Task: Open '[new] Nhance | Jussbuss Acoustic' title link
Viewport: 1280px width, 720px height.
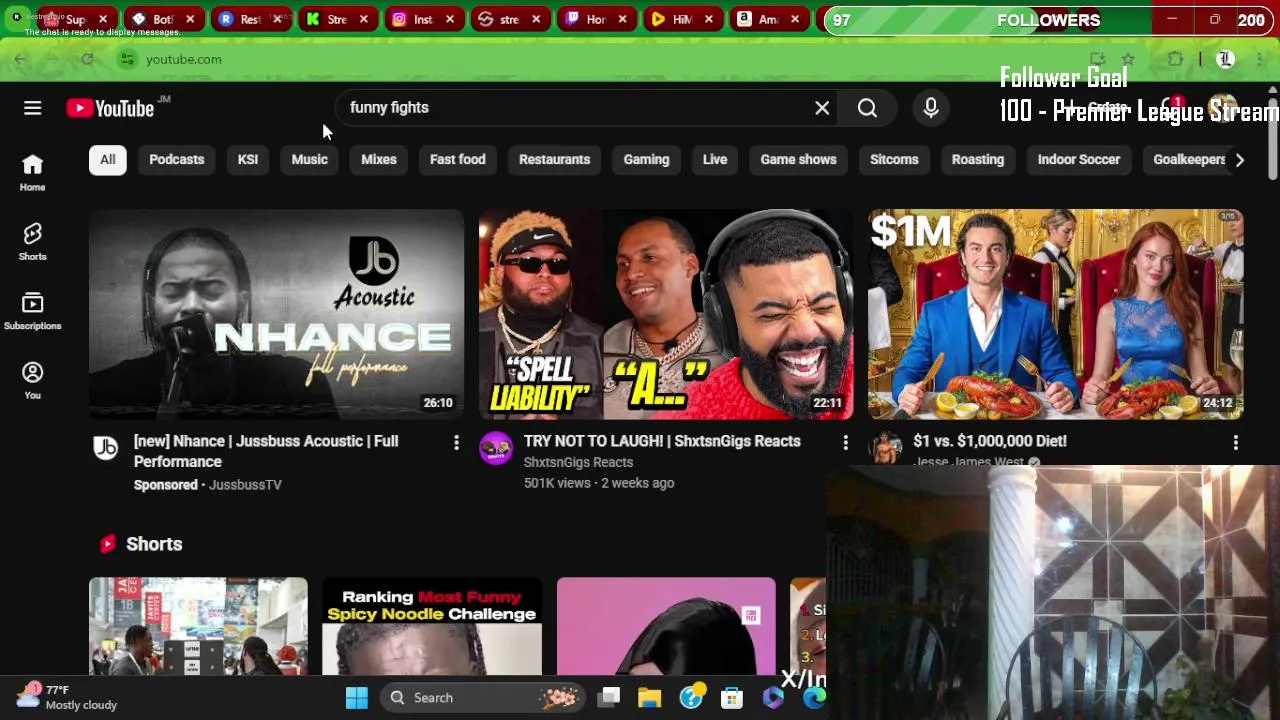Action: [266, 451]
